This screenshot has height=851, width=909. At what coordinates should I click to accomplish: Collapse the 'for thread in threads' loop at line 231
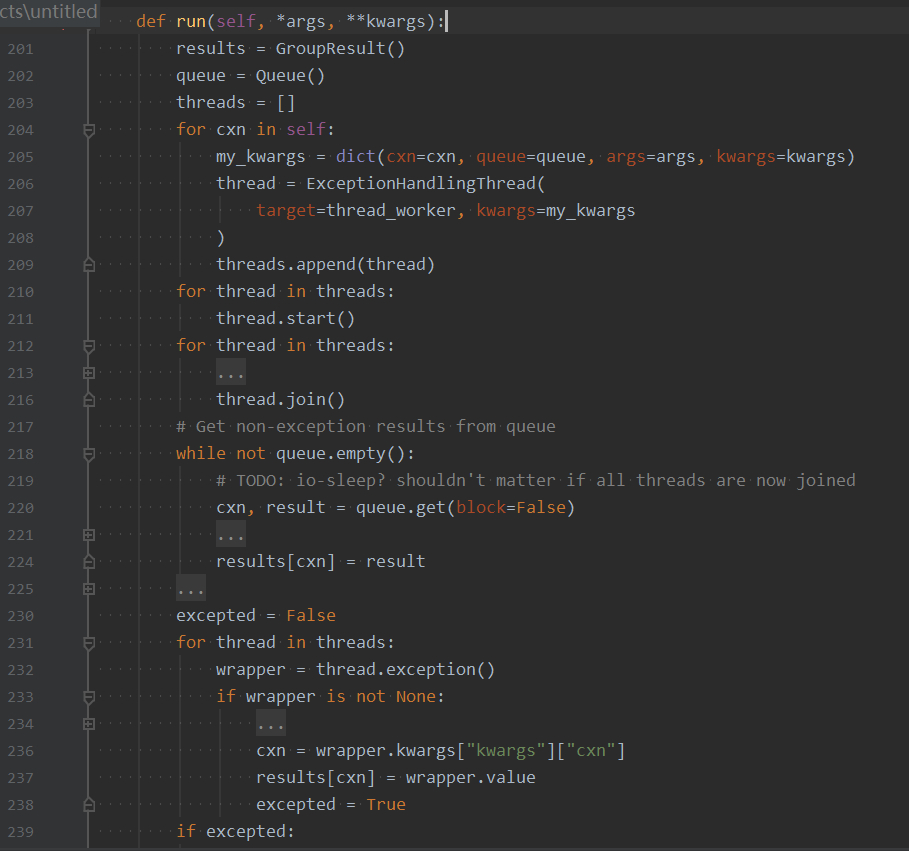[x=89, y=643]
